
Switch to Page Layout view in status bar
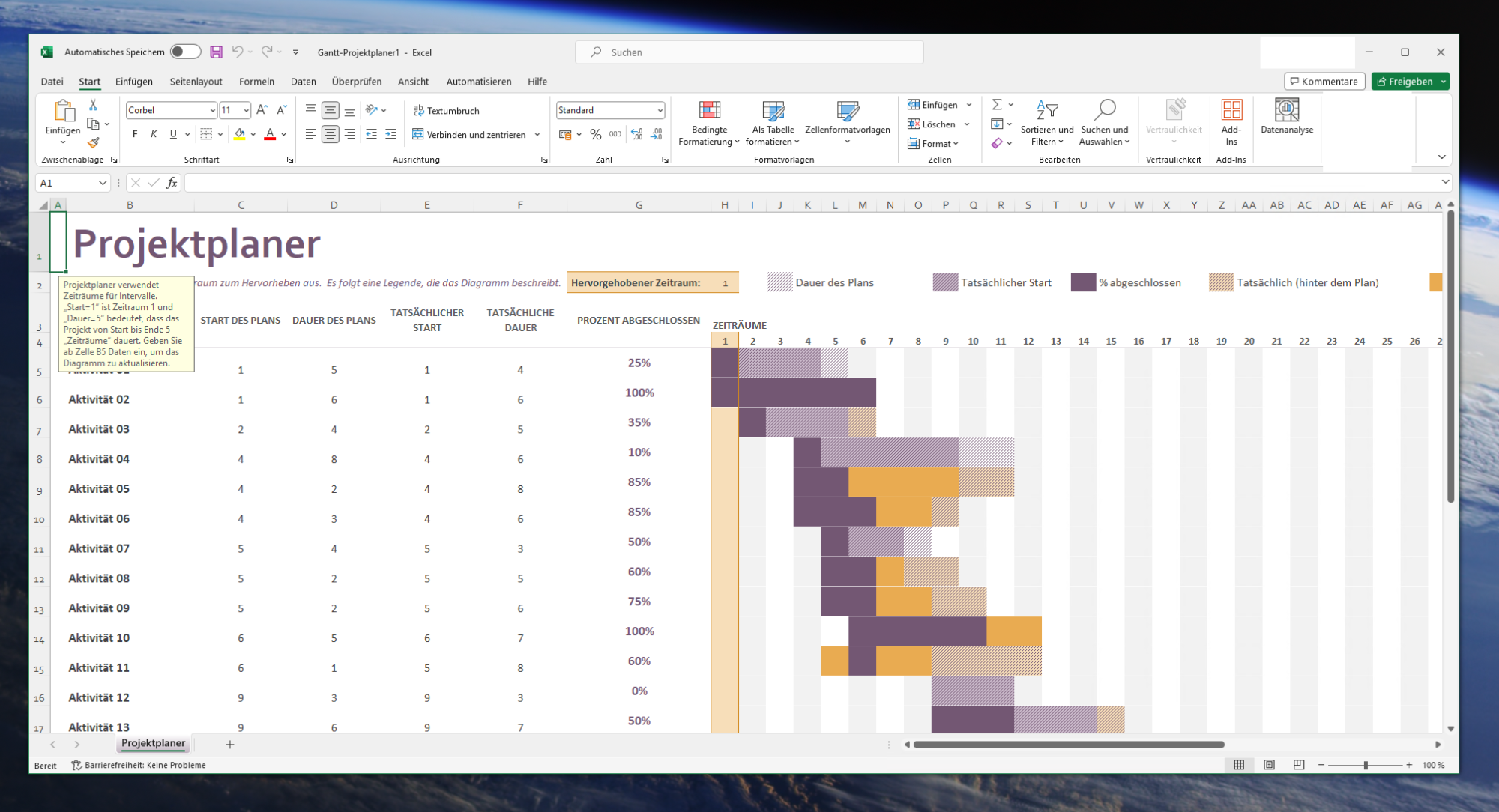click(x=1269, y=765)
